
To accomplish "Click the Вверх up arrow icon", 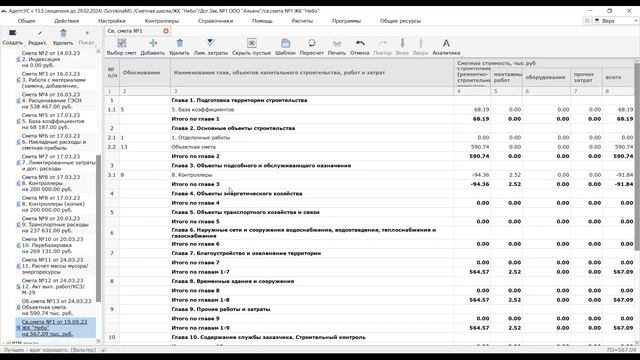I will [420, 43].
